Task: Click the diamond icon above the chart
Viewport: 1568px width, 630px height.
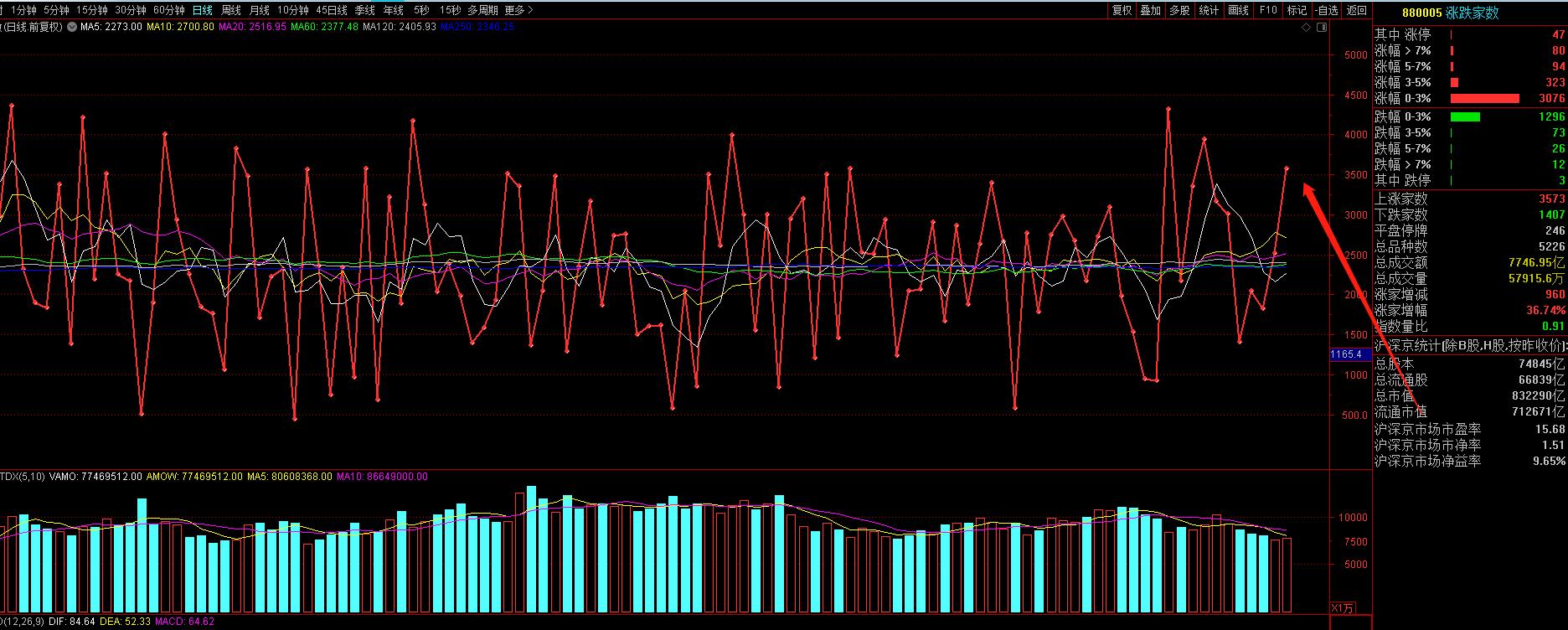Action: pos(1305,28)
